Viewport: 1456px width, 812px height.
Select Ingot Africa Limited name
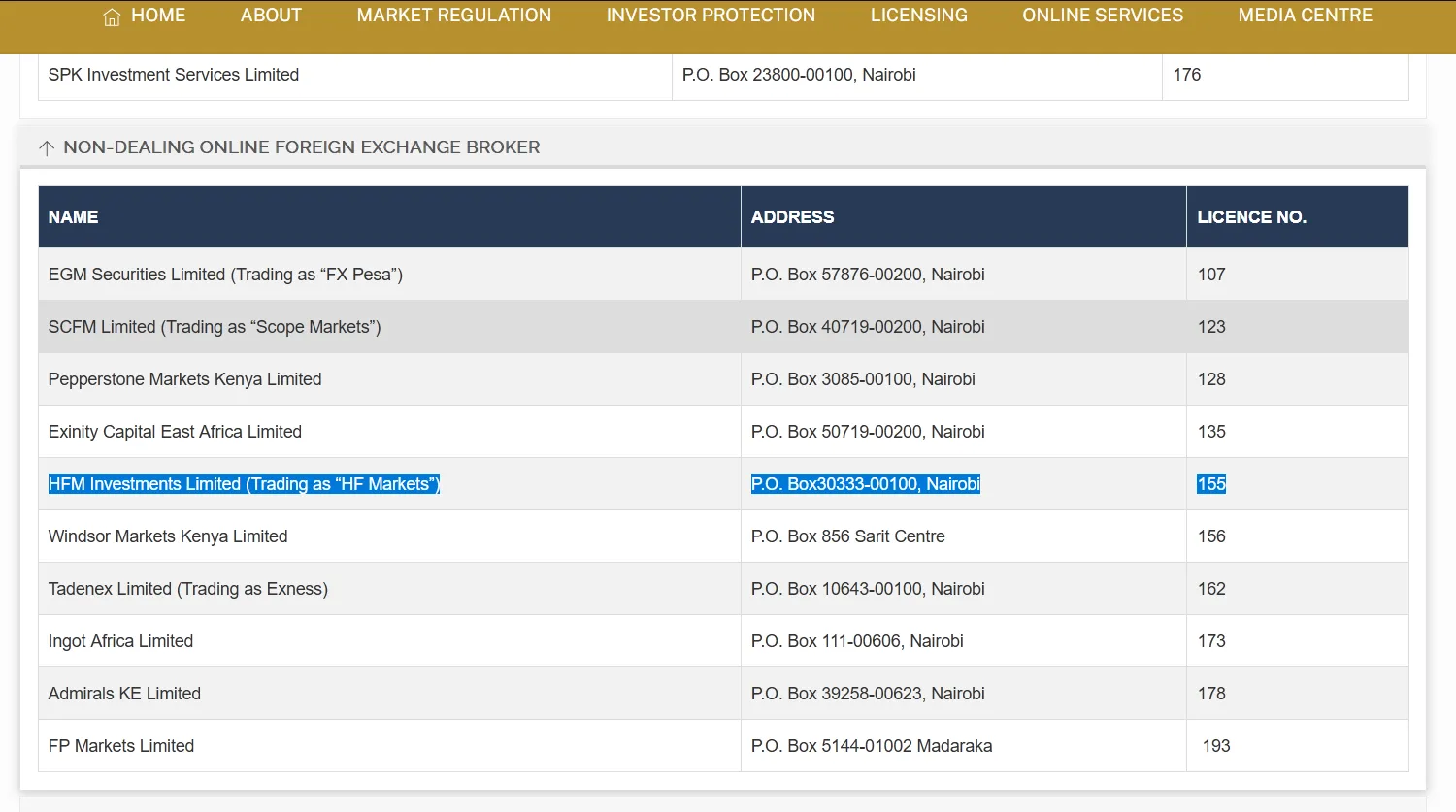(121, 641)
